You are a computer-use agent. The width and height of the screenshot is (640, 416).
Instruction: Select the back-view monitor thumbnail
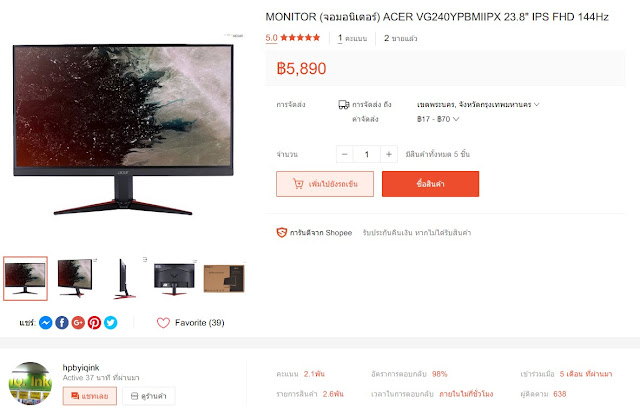point(174,278)
